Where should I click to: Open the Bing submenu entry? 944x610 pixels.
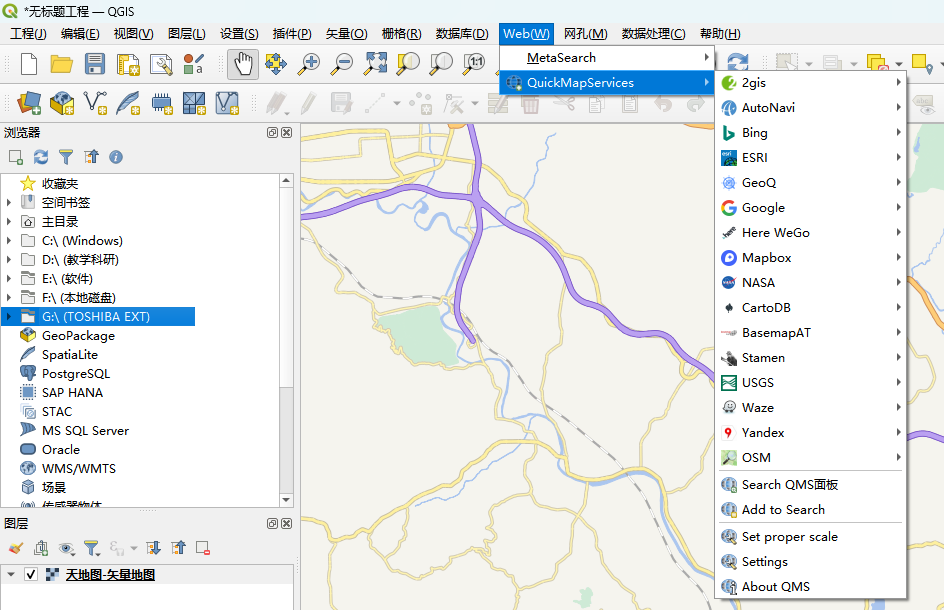click(811, 132)
